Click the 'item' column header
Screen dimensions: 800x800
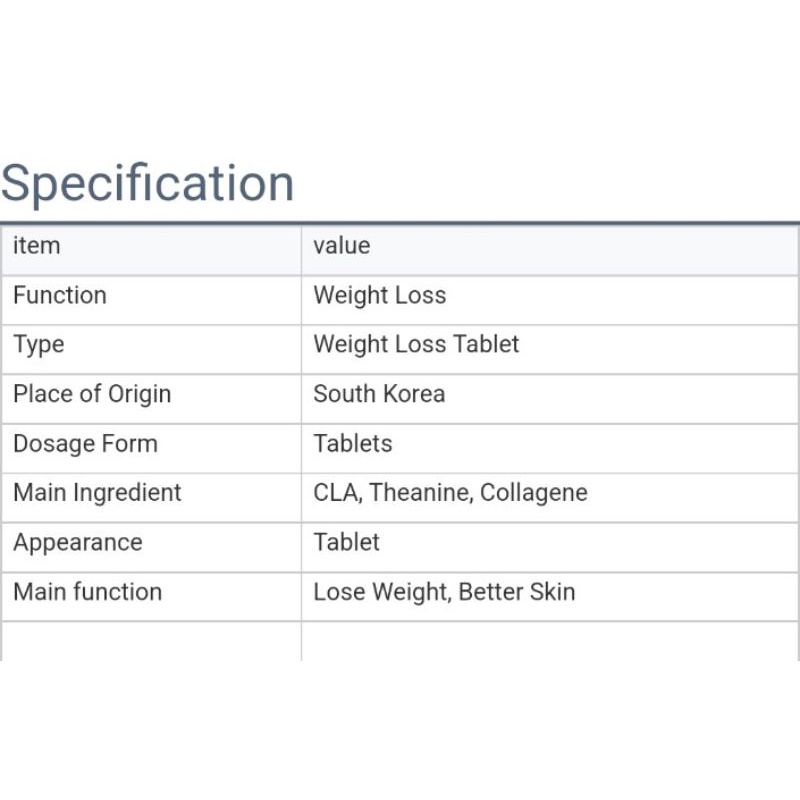(37, 246)
